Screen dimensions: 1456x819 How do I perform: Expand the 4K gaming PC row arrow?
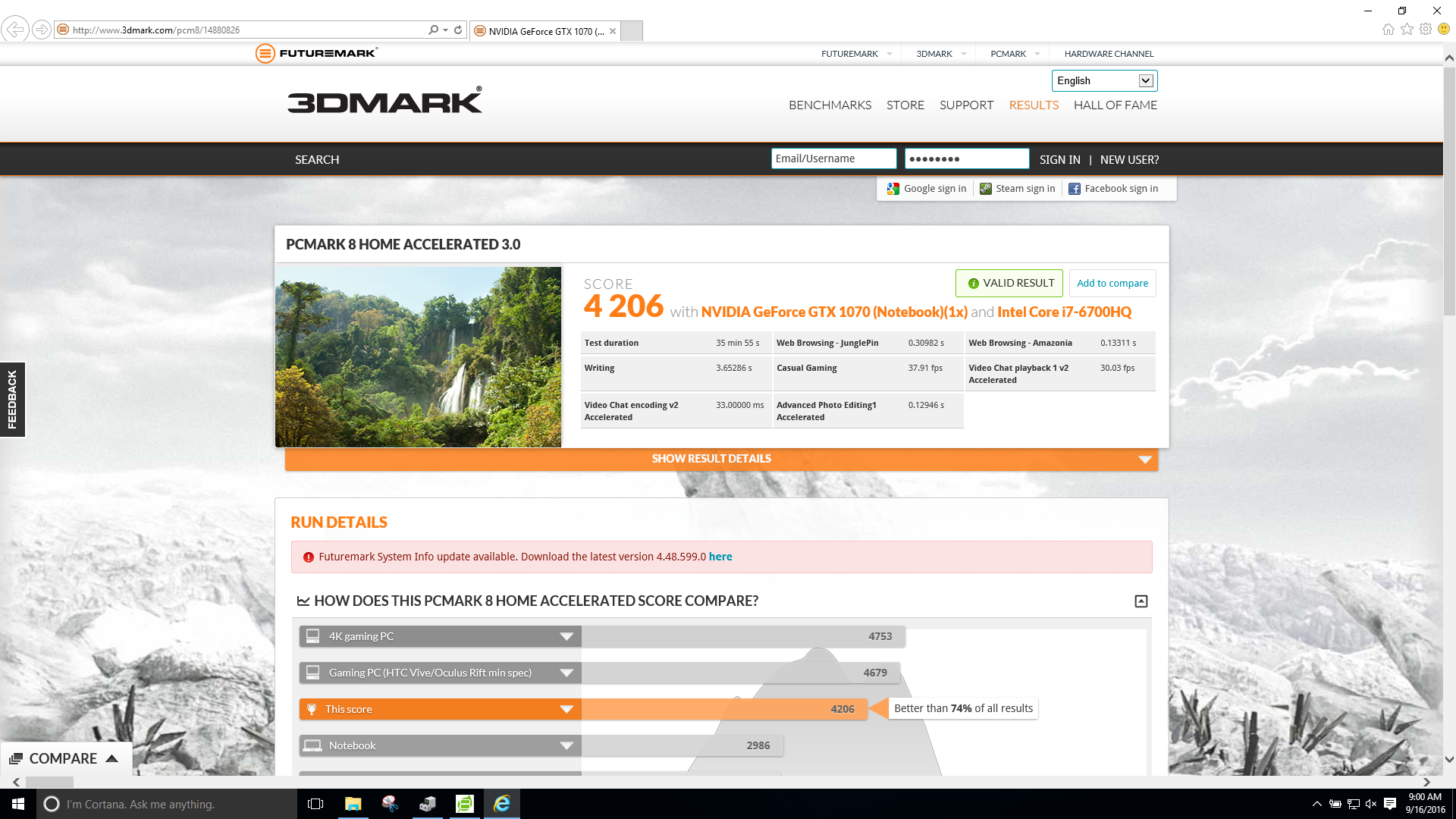pos(566,636)
